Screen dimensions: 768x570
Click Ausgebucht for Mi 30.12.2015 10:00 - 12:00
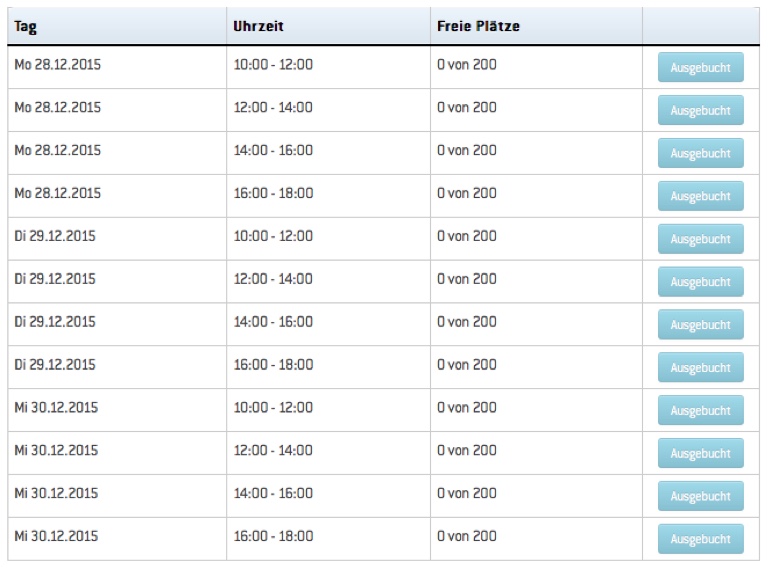(700, 411)
